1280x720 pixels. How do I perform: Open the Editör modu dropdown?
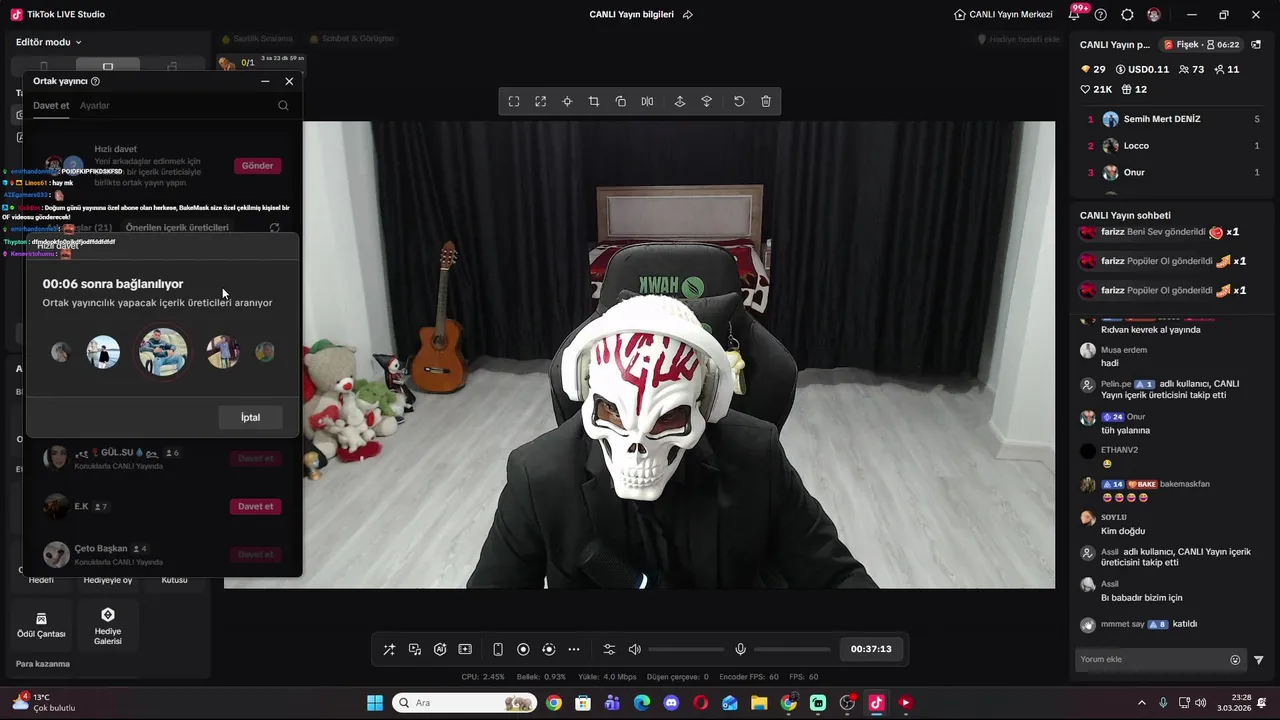[49, 42]
